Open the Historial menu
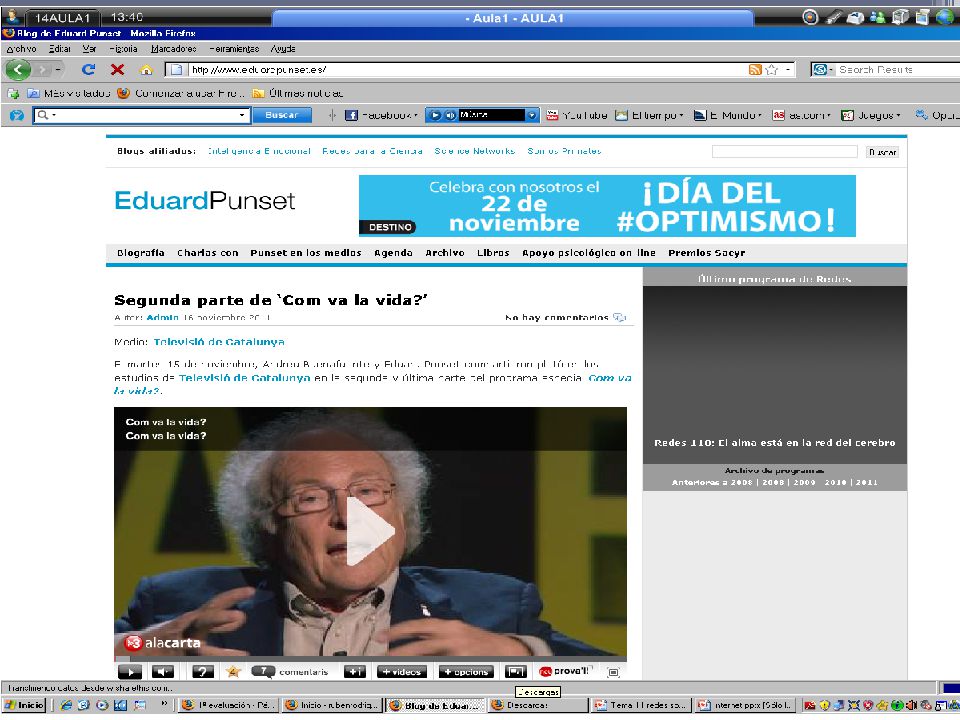Screen dimensions: 960x720 pyautogui.click(x=123, y=49)
